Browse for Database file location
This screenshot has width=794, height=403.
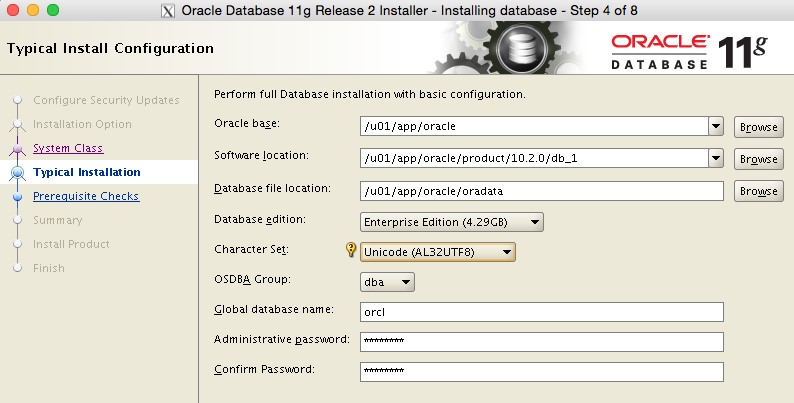[x=759, y=191]
